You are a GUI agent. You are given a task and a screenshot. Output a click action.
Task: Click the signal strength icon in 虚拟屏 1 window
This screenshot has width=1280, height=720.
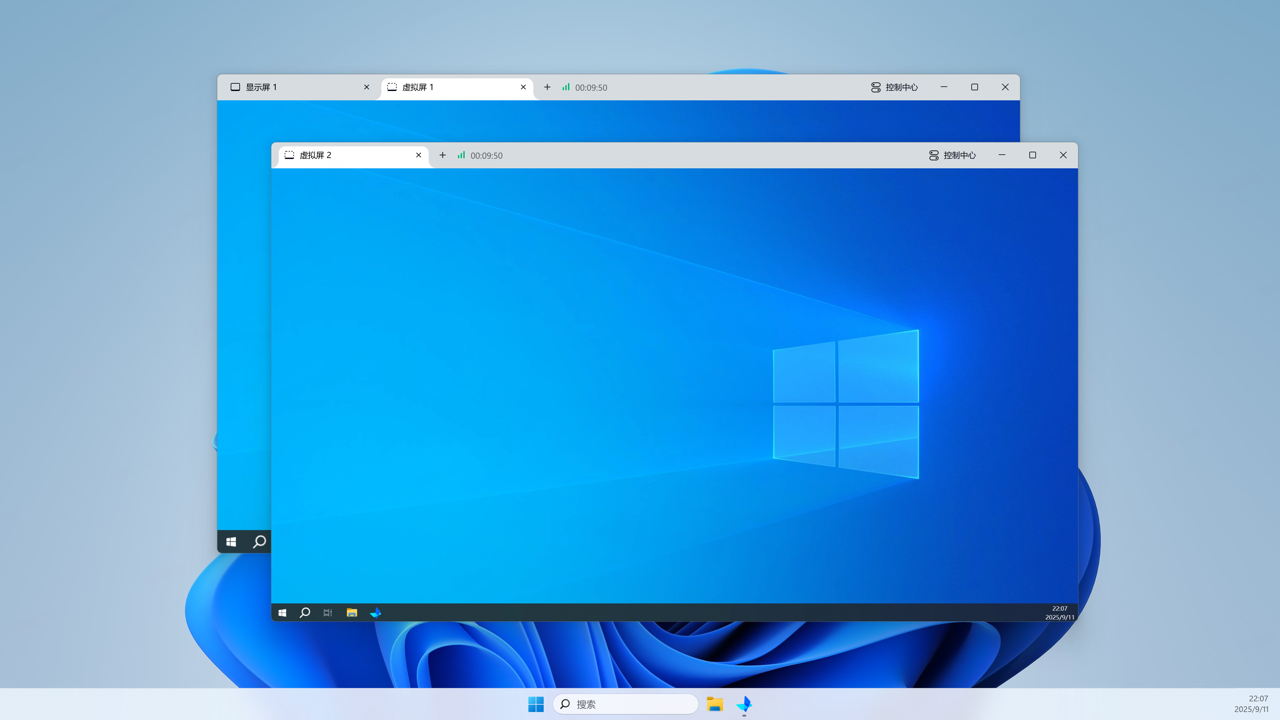566,88
